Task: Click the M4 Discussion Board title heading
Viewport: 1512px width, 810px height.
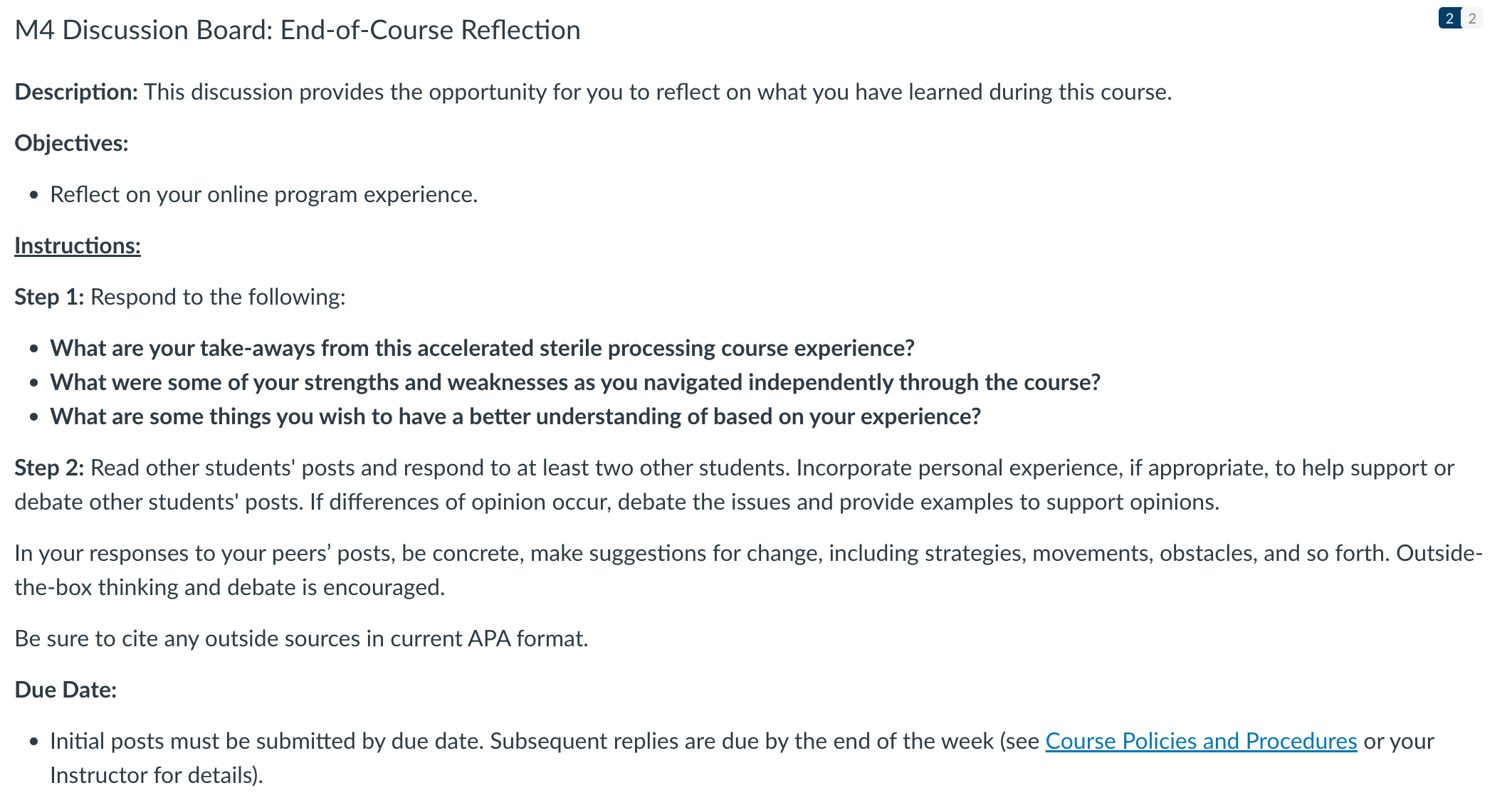Action: (298, 30)
